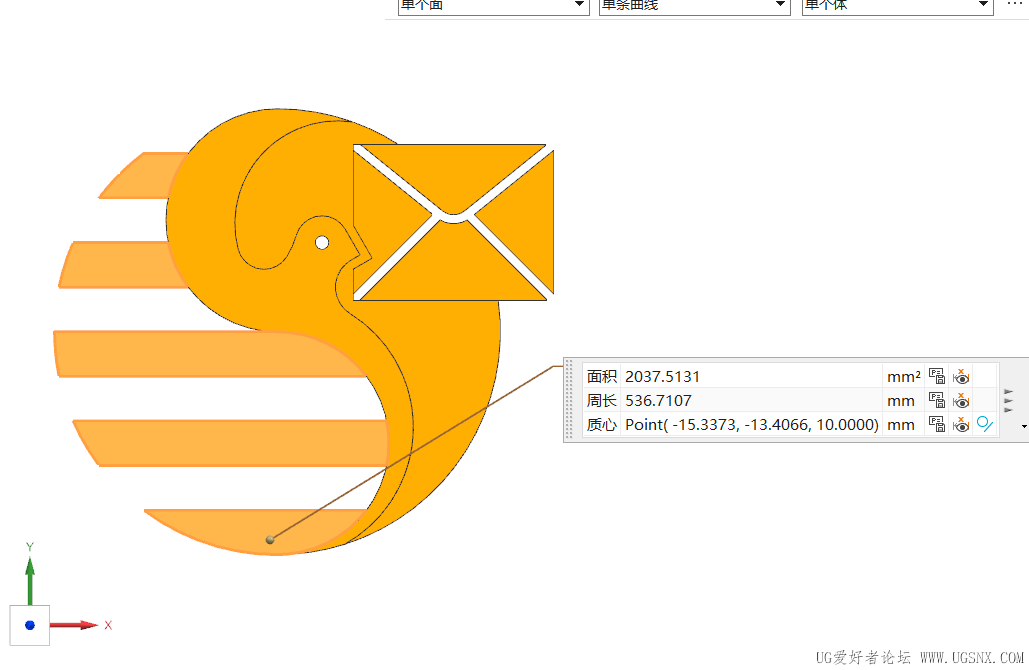
Task: Click the measurement panel drag grip handle
Action: coord(569,400)
